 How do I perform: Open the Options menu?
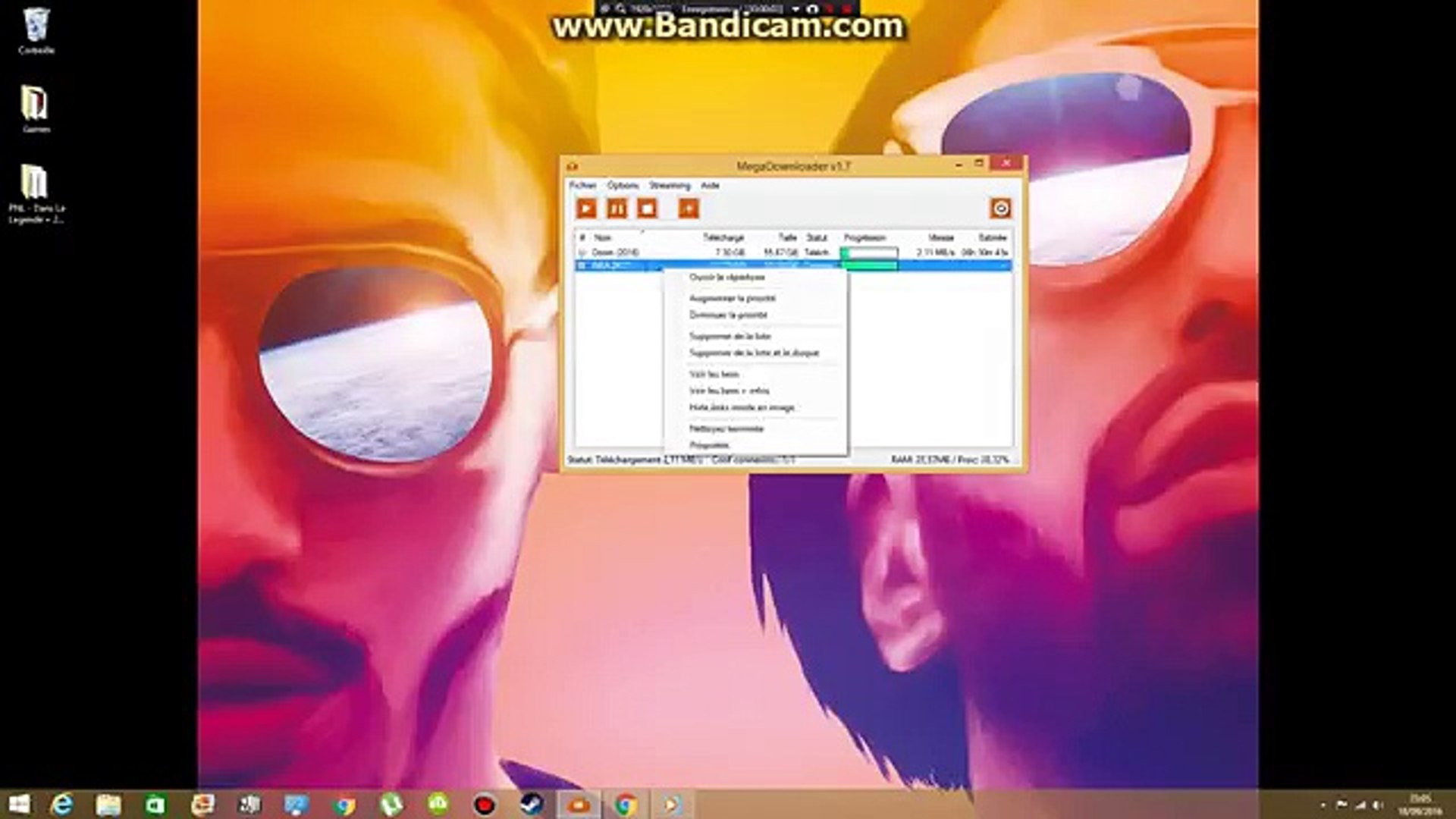(x=623, y=185)
